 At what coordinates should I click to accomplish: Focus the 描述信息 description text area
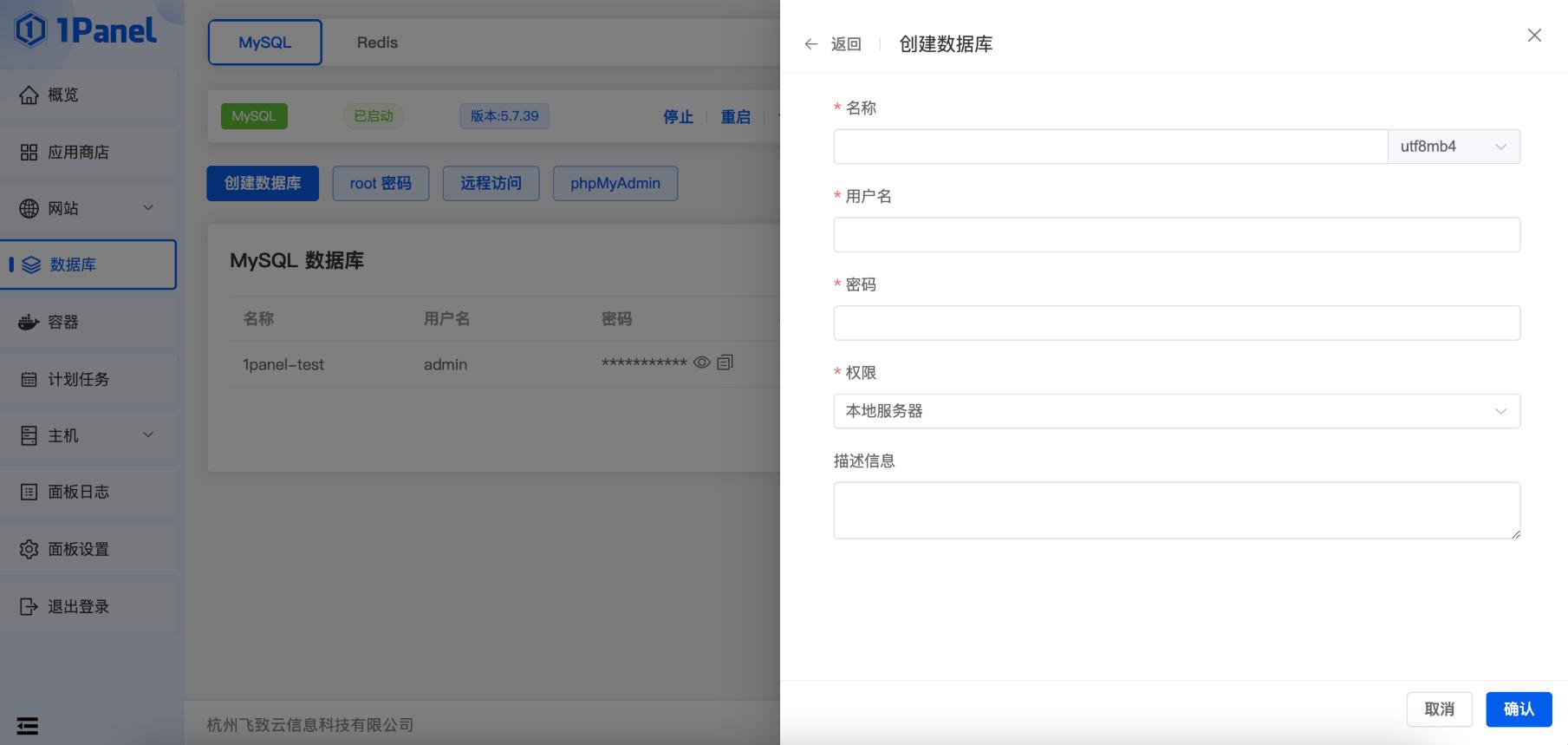[x=1176, y=510]
